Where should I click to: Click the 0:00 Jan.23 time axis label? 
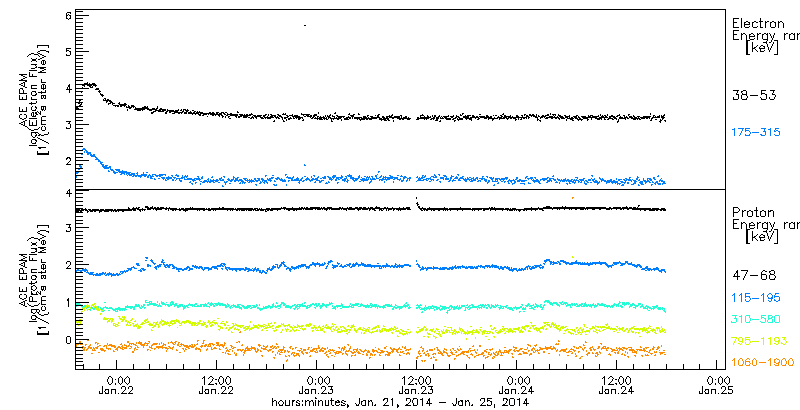316,386
